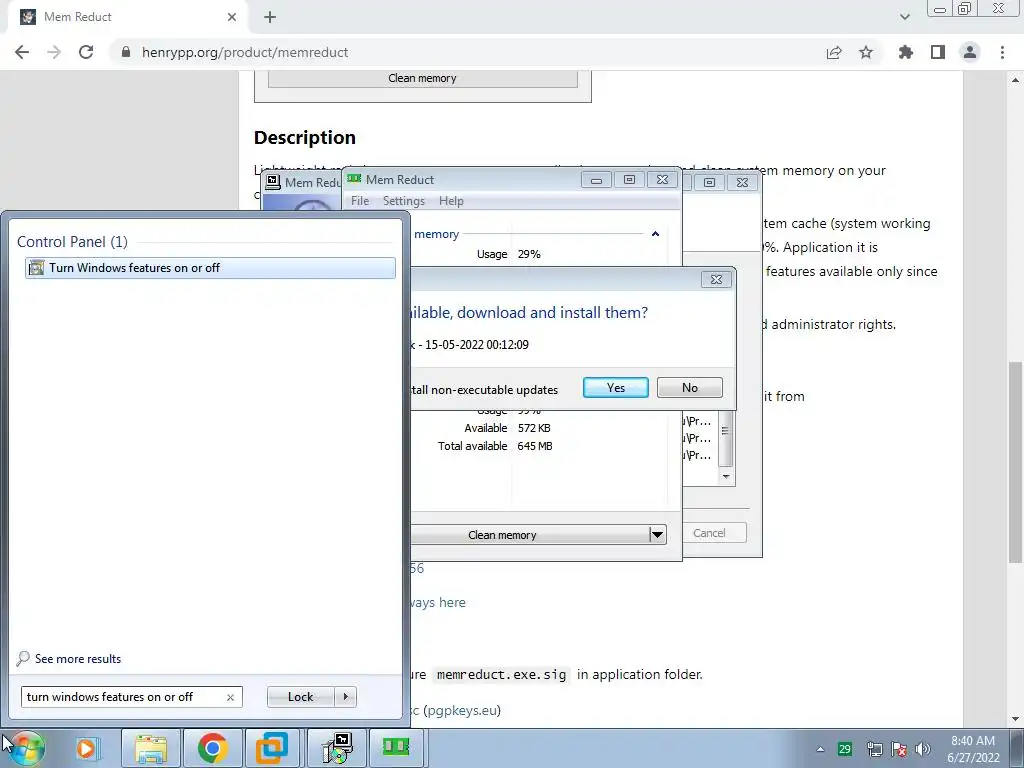
Task: Click the Windows Start orb
Action: click(26, 748)
